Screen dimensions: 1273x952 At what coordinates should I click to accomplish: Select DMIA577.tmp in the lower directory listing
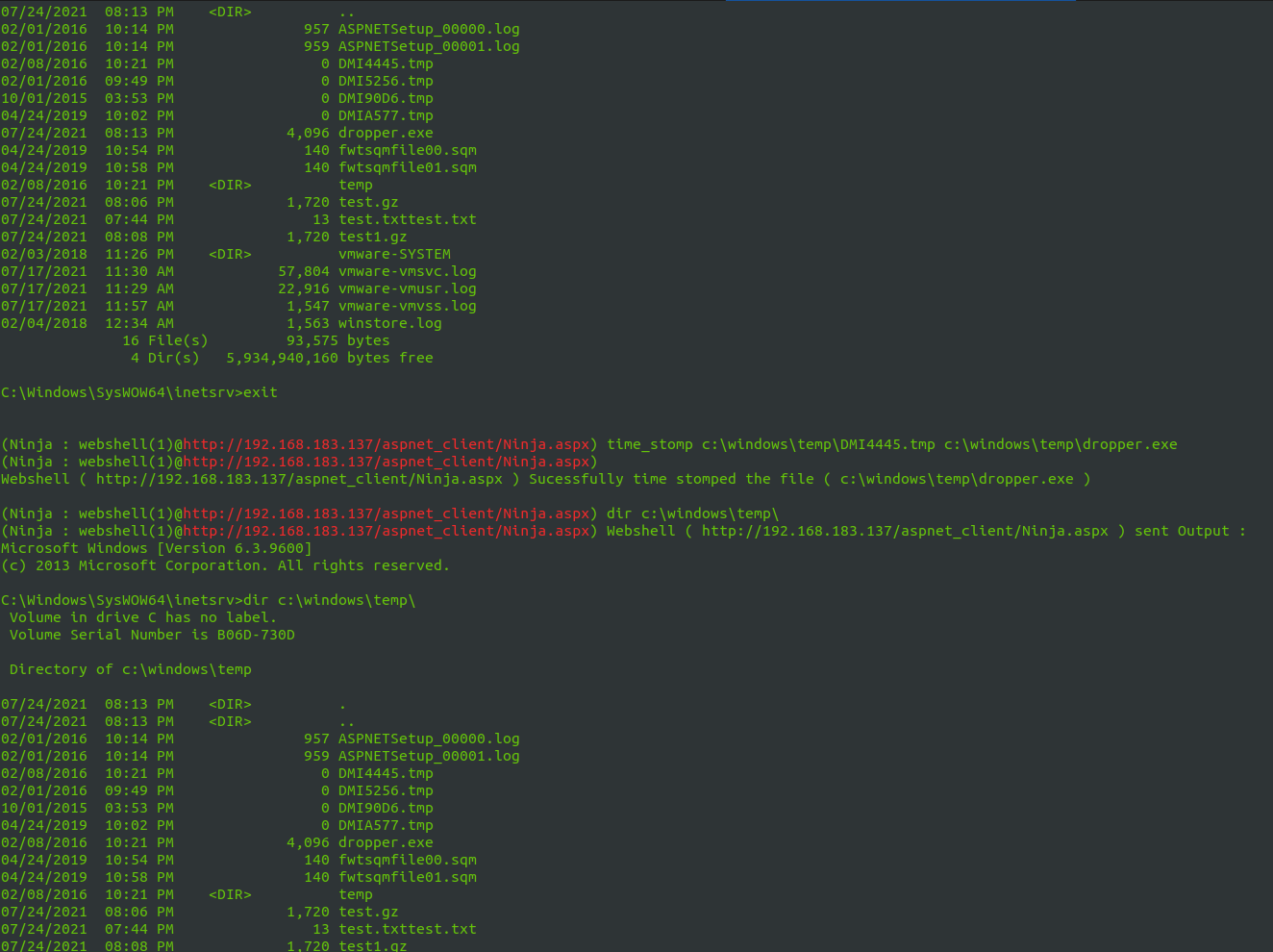386,825
